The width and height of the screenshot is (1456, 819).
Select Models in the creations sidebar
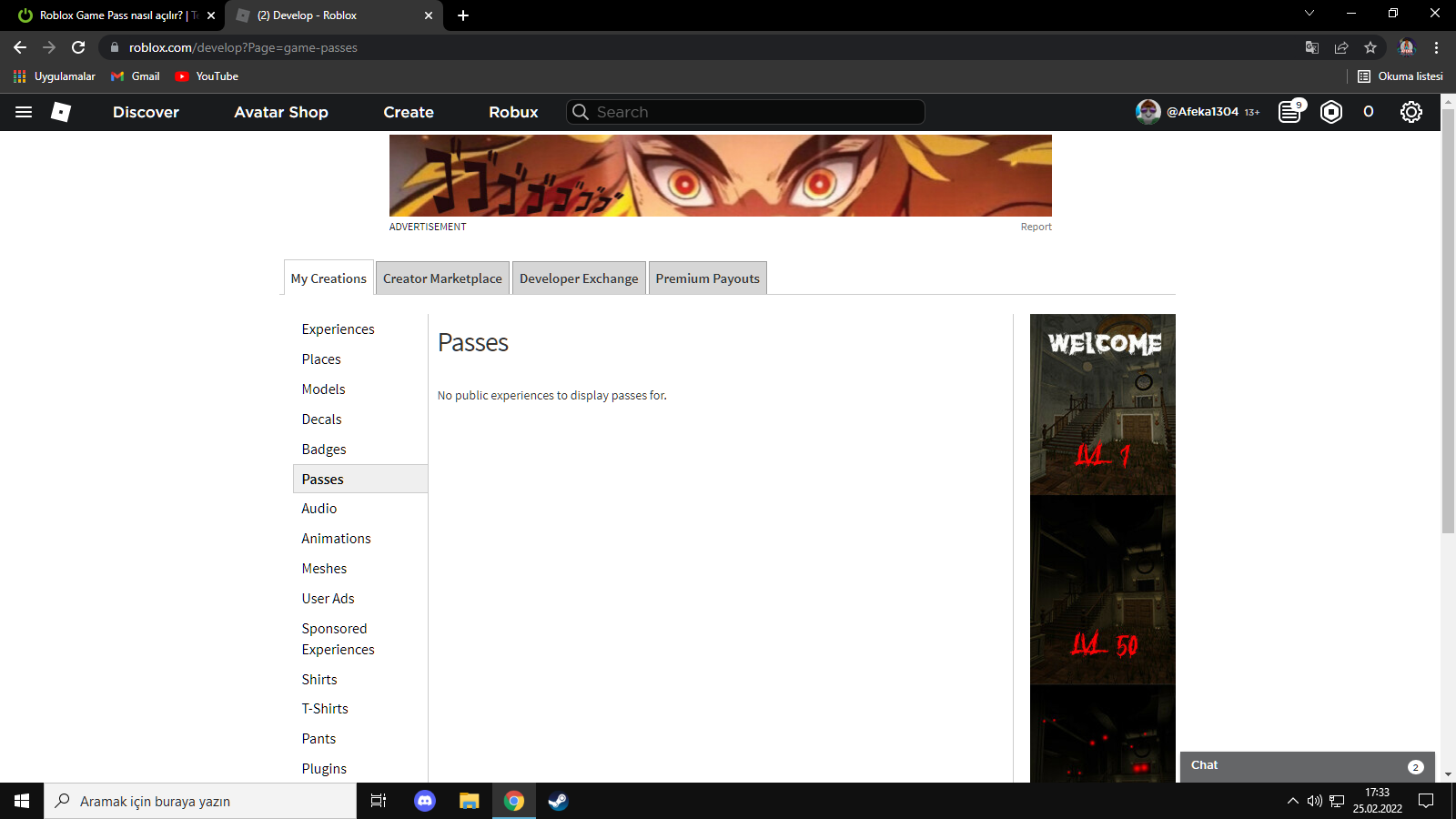(324, 389)
